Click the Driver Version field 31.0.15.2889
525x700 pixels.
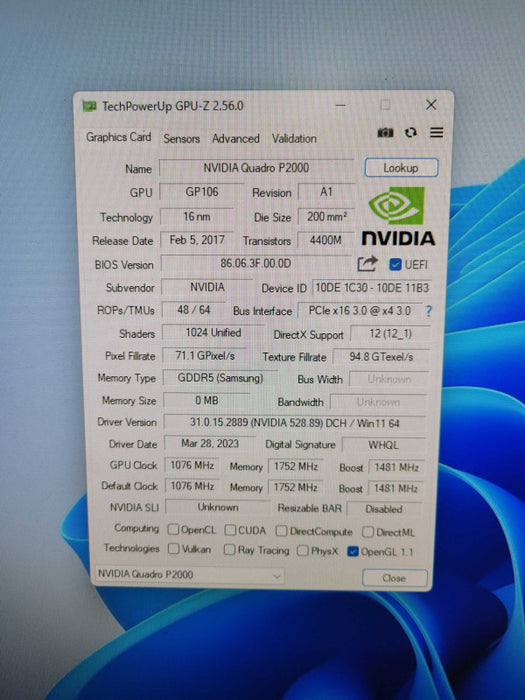(x=295, y=423)
